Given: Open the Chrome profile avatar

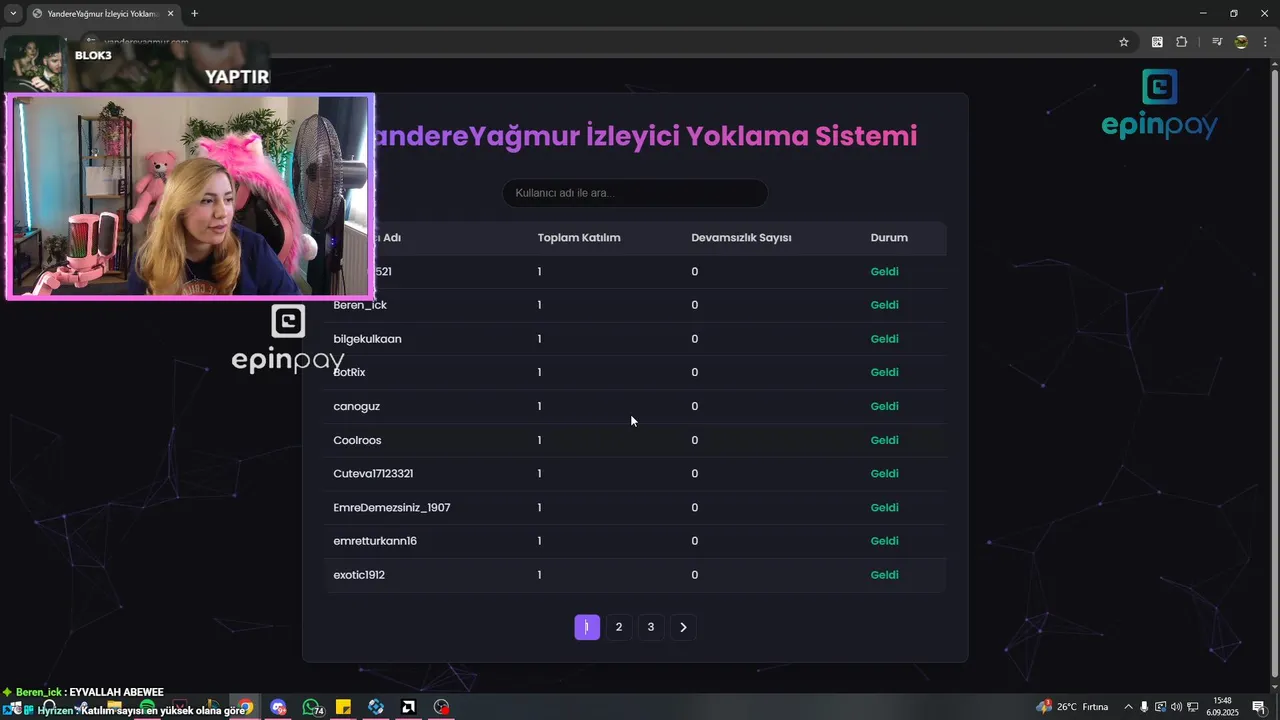Looking at the screenshot, I should click(x=1241, y=42).
